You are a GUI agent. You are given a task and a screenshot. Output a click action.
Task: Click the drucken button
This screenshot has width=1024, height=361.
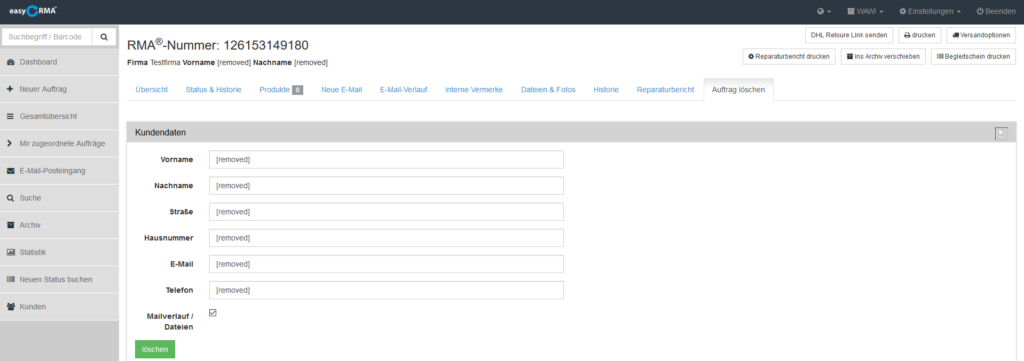[920, 35]
